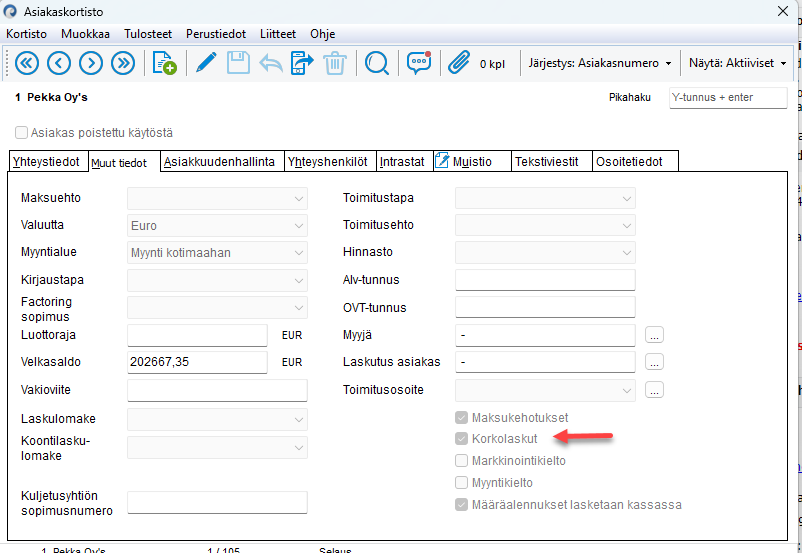Click the mobile export arrow icon

point(302,63)
